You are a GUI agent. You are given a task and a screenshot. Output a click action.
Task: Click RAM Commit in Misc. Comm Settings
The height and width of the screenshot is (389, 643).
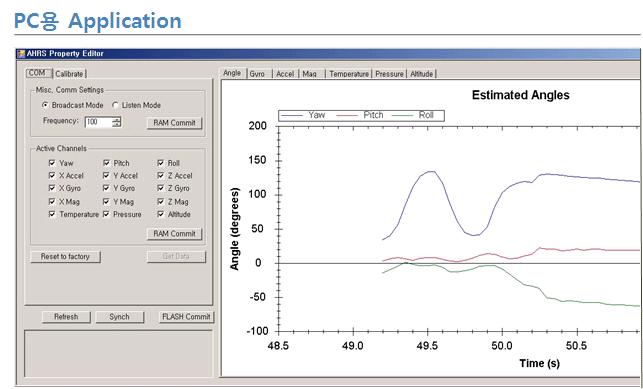pos(174,123)
